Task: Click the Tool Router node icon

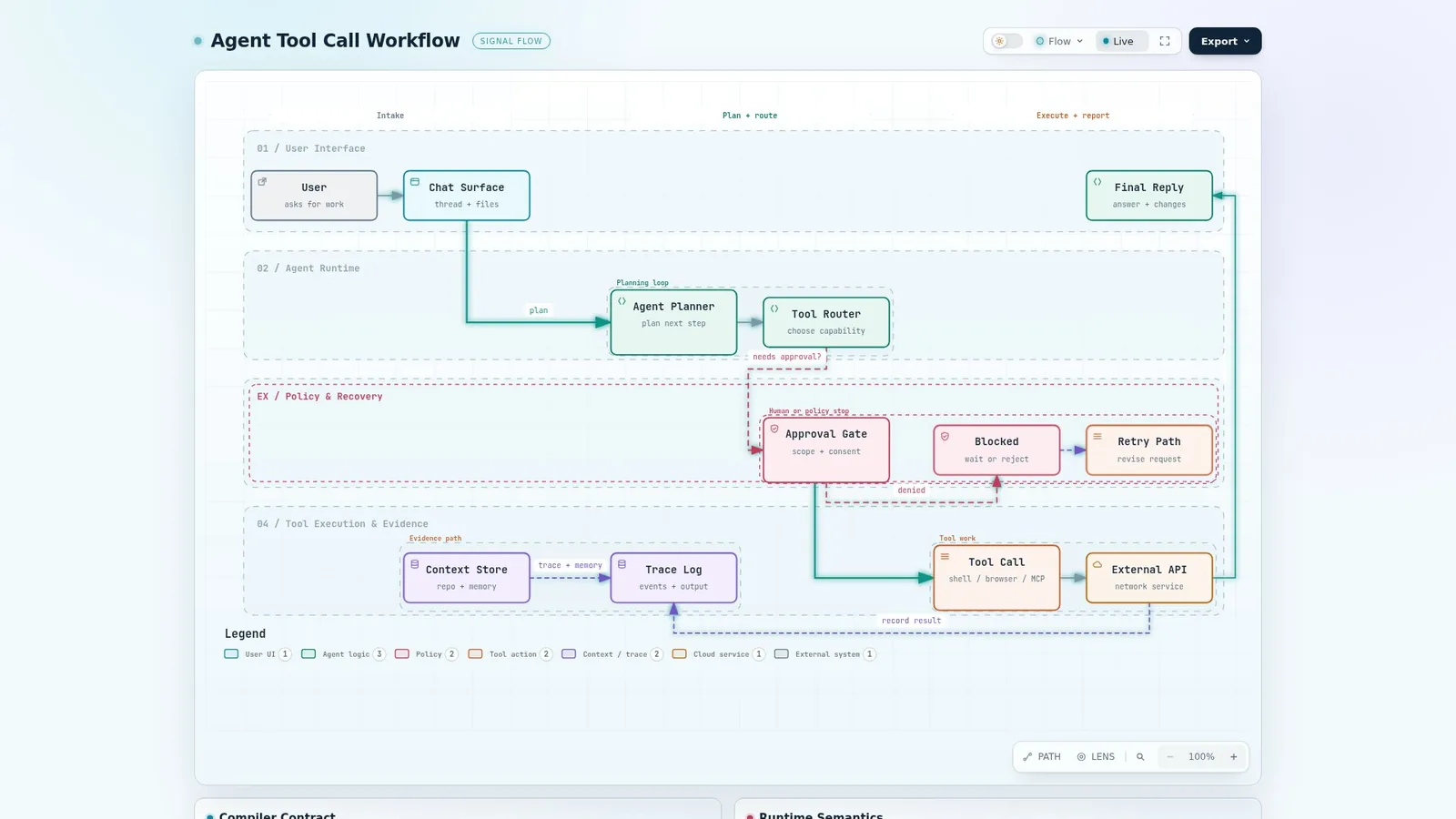Action: (774, 308)
